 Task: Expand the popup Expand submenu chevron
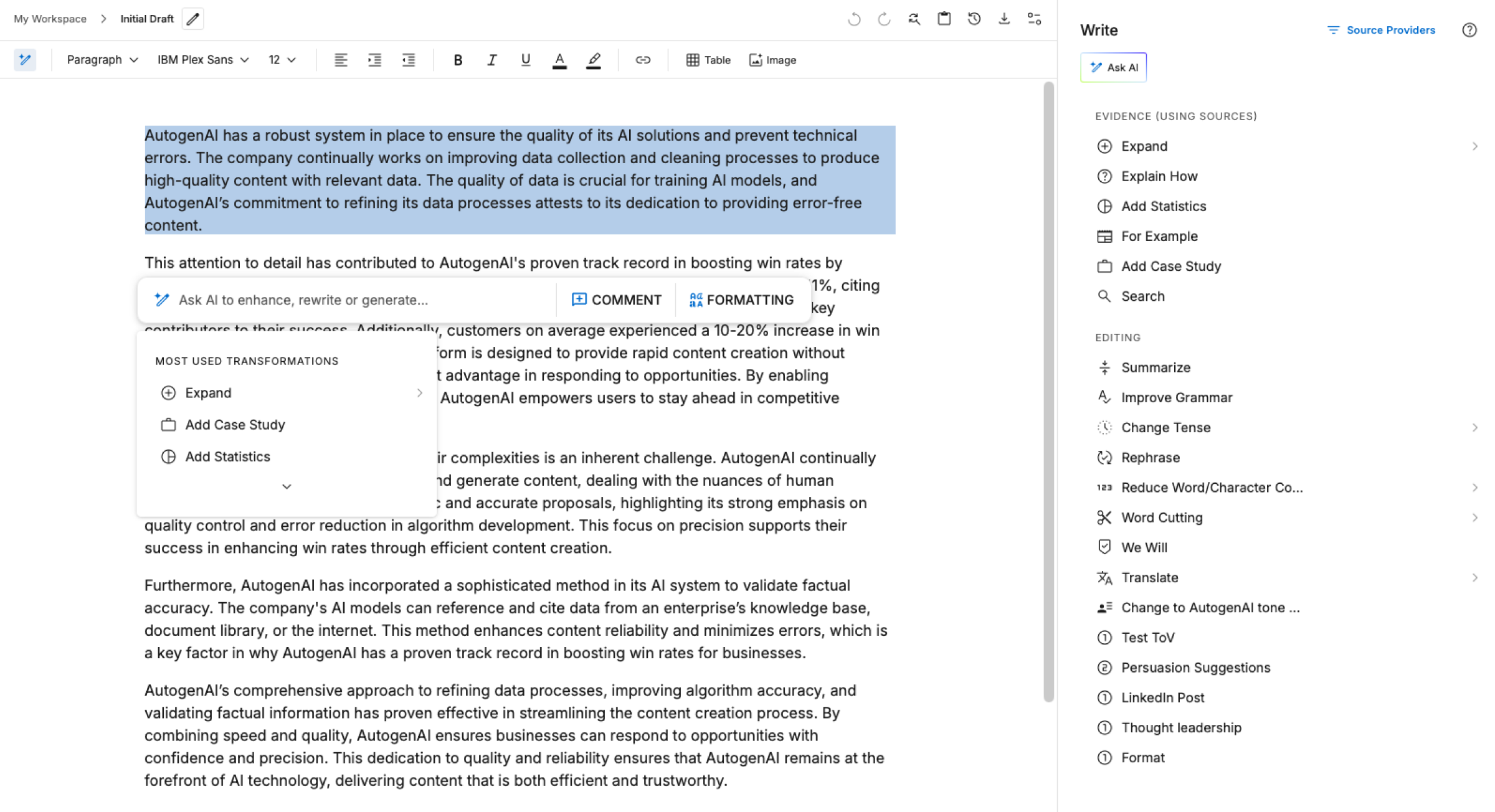(x=420, y=393)
